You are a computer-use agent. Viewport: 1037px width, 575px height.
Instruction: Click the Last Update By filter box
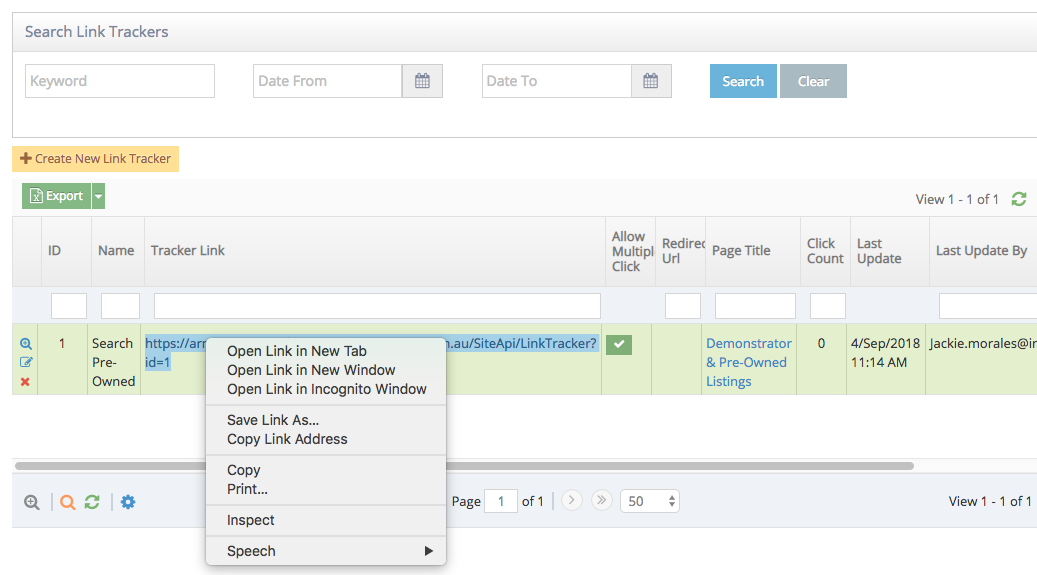(988, 306)
